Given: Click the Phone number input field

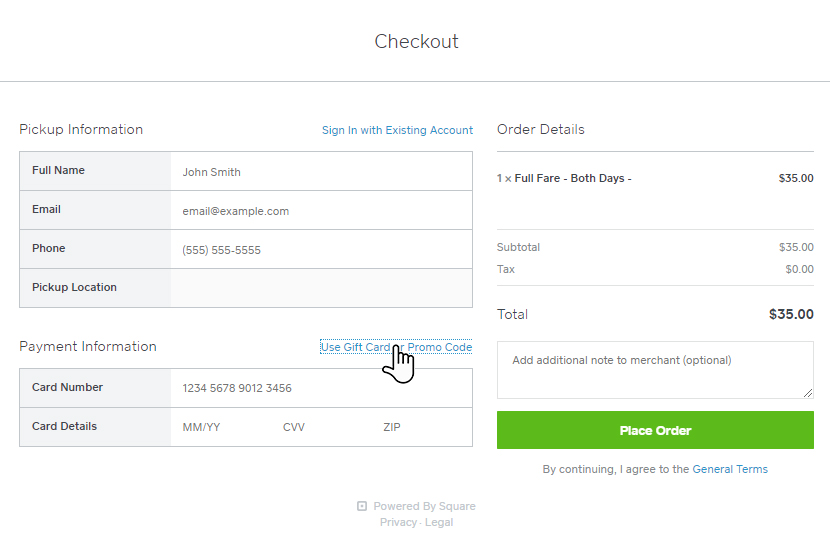Looking at the screenshot, I should (x=320, y=250).
